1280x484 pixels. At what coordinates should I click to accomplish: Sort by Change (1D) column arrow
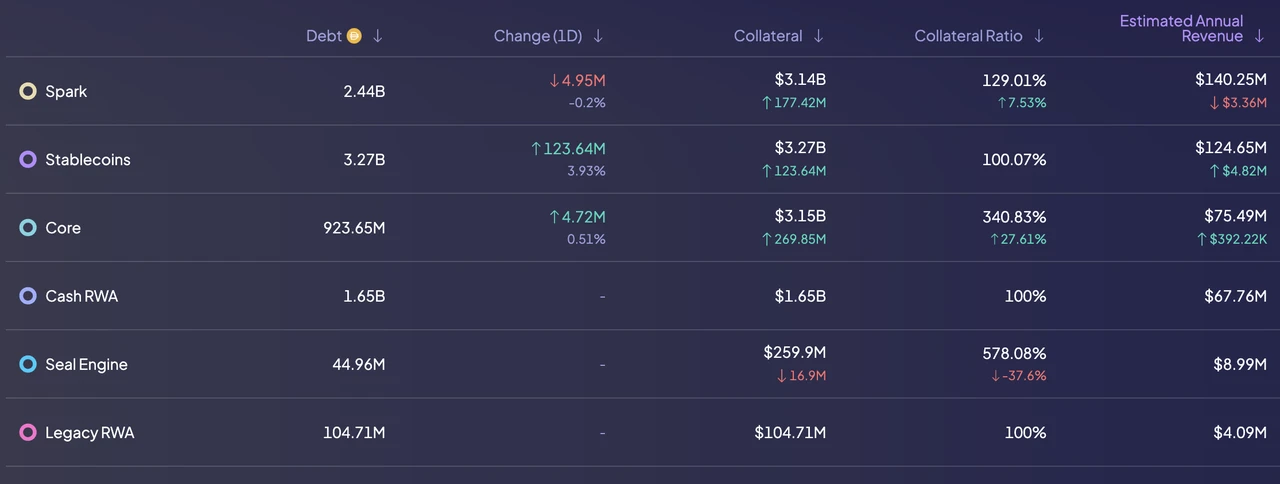(x=598, y=36)
